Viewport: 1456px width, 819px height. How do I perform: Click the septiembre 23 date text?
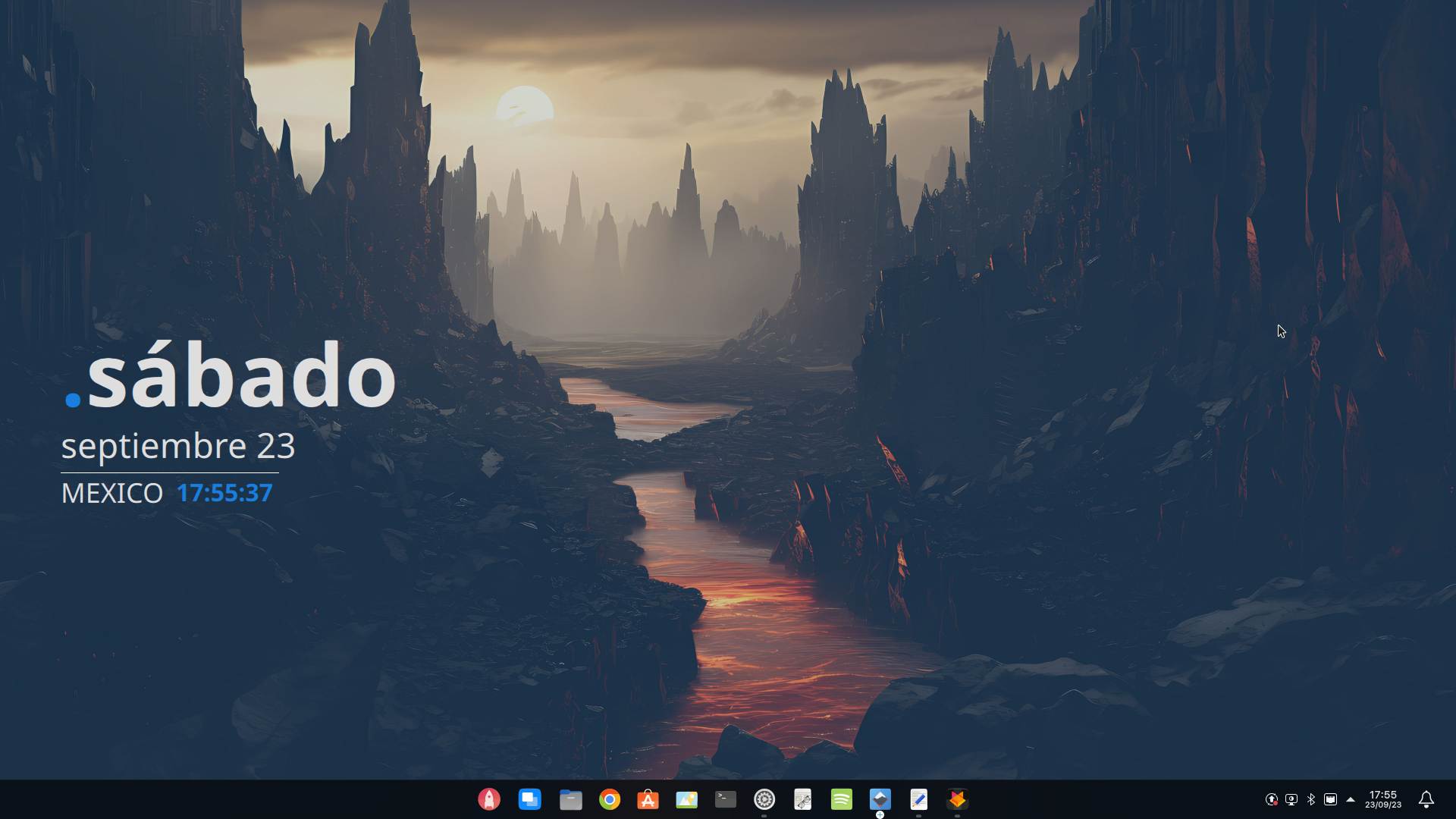tap(178, 446)
